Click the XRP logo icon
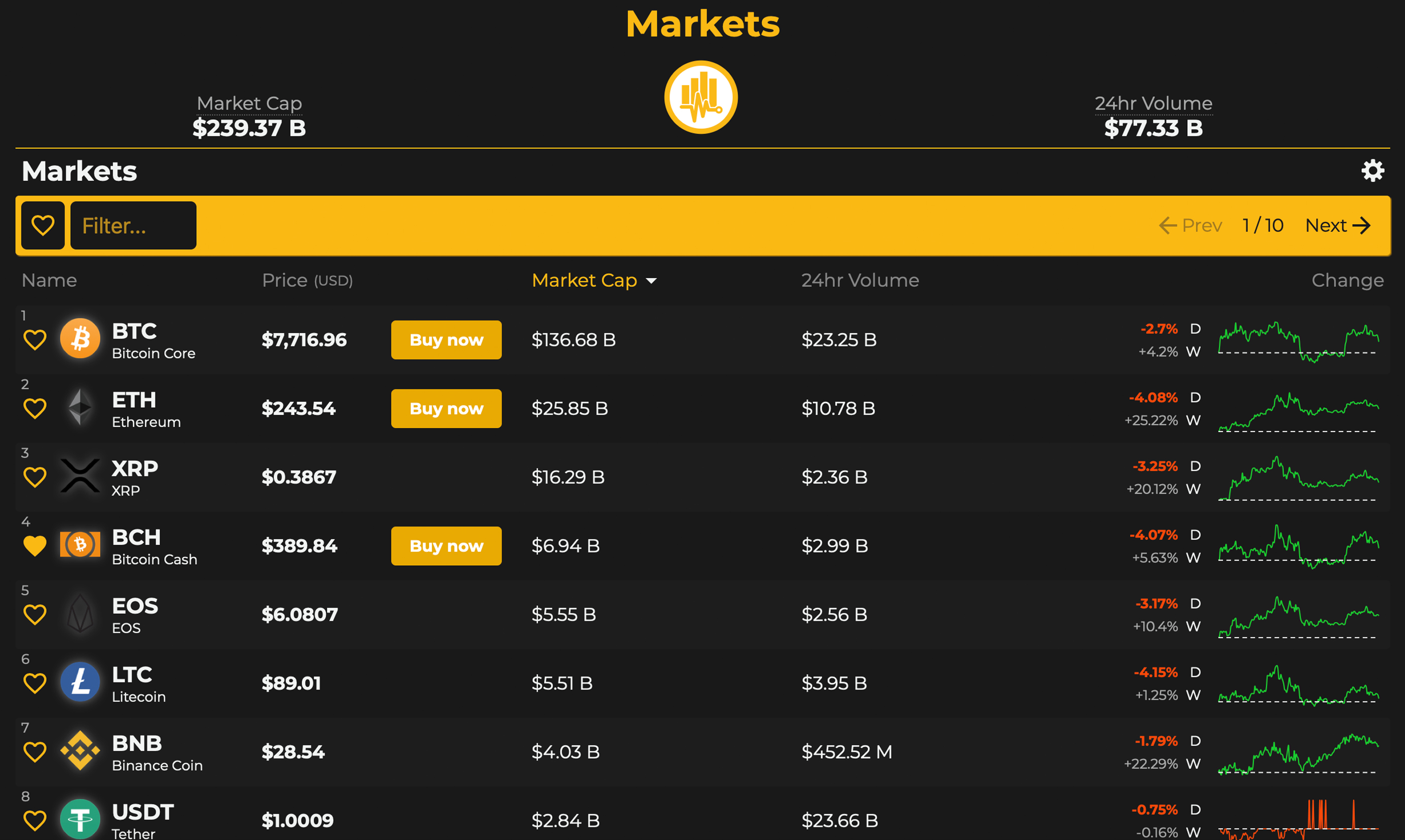The height and width of the screenshot is (840, 1405). [x=80, y=475]
